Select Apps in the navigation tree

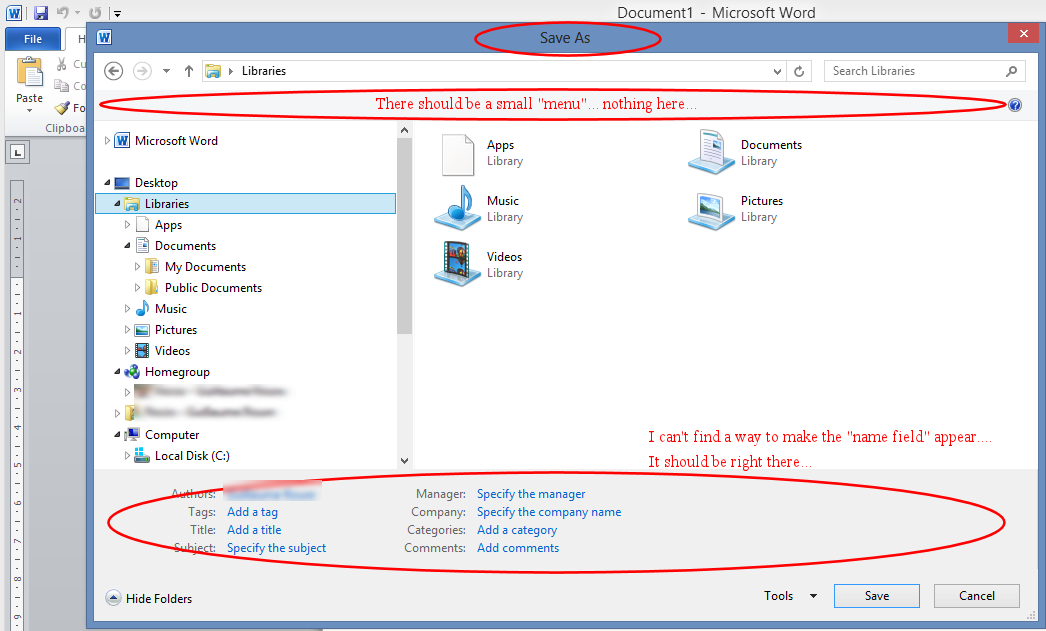point(168,225)
